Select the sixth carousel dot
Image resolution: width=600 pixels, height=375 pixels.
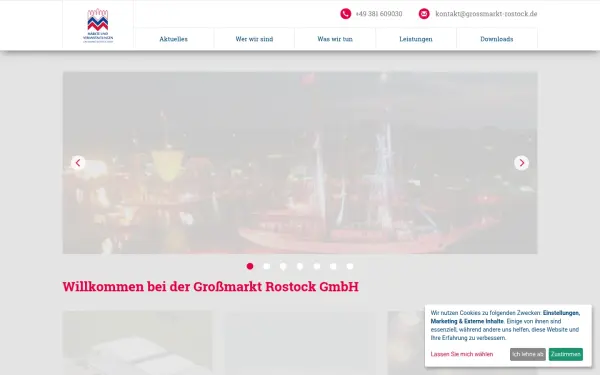(333, 266)
